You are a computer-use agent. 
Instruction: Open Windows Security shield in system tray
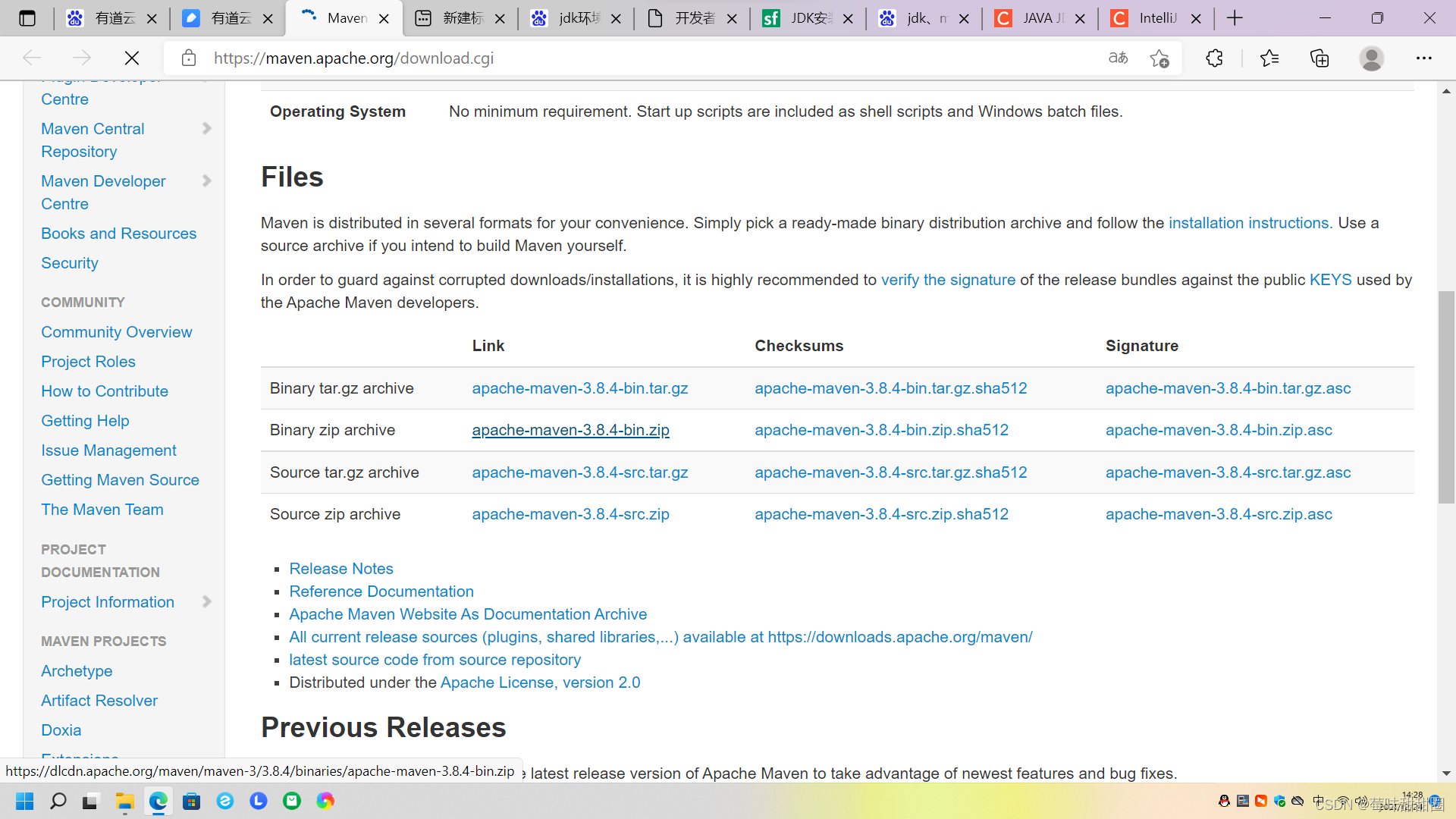tap(1277, 801)
